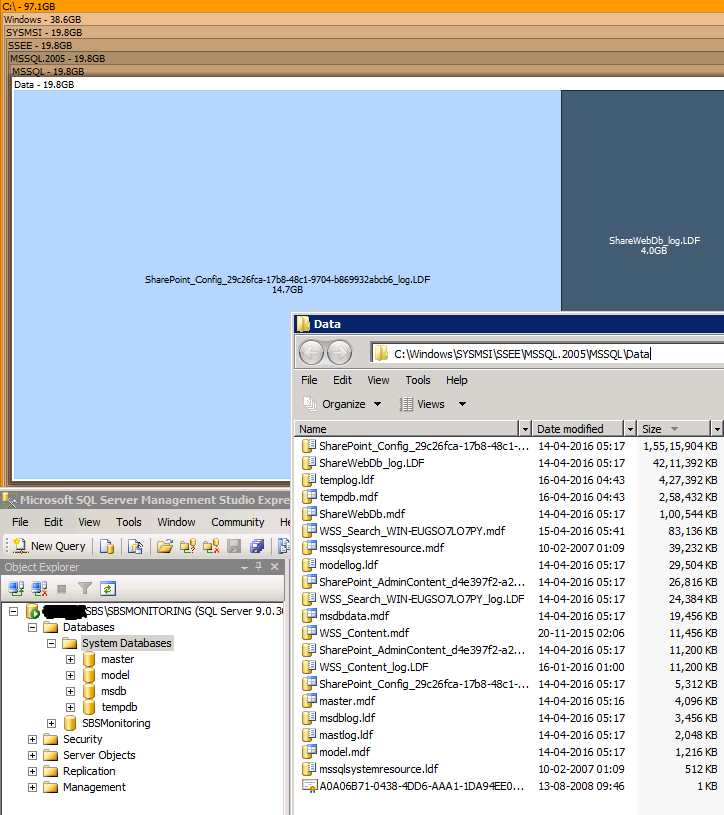
Task: Collapse the SBSMONITORING server node
Action: coord(14,611)
